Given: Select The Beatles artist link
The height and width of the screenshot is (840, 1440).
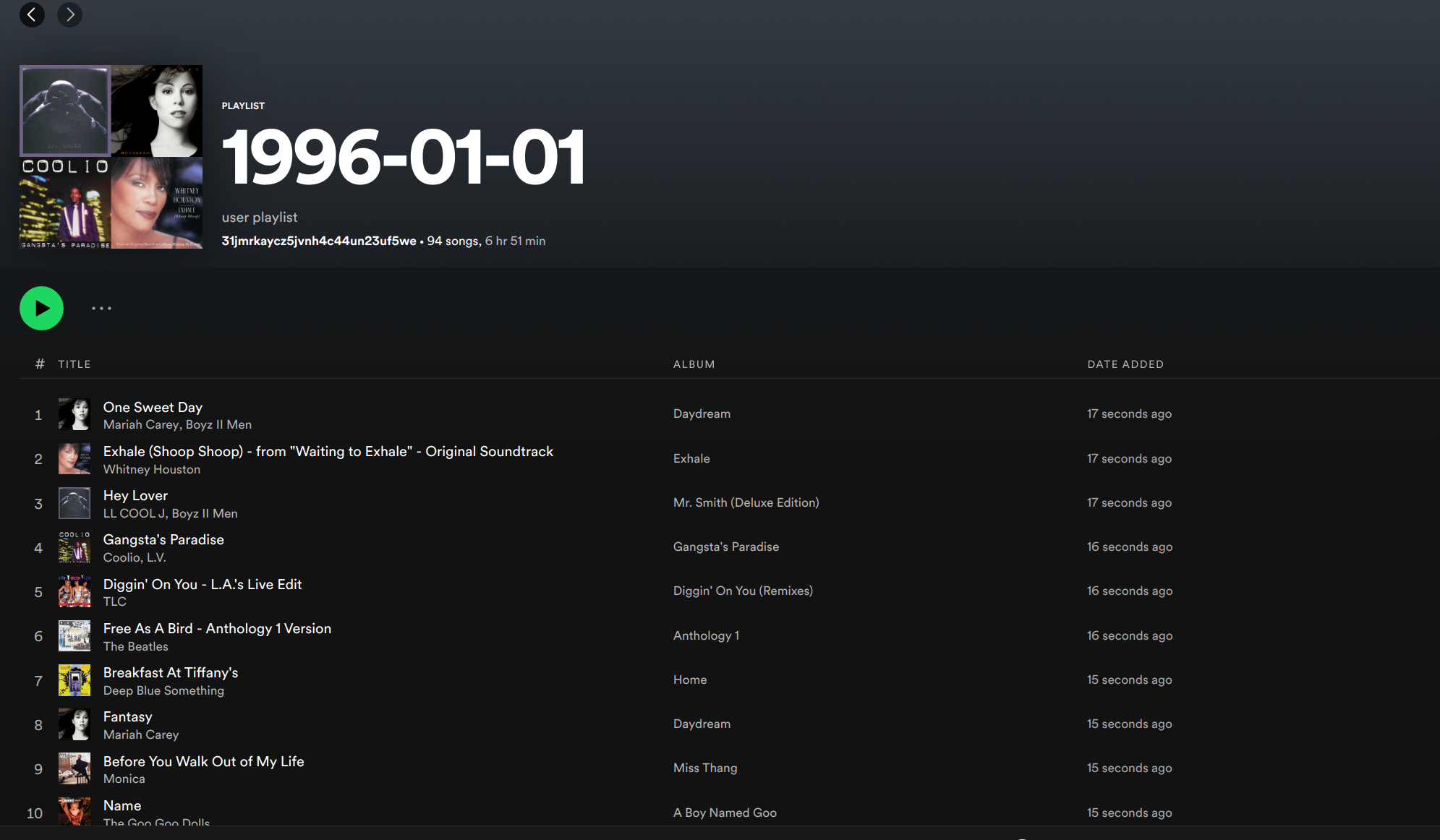Looking at the screenshot, I should coord(135,646).
